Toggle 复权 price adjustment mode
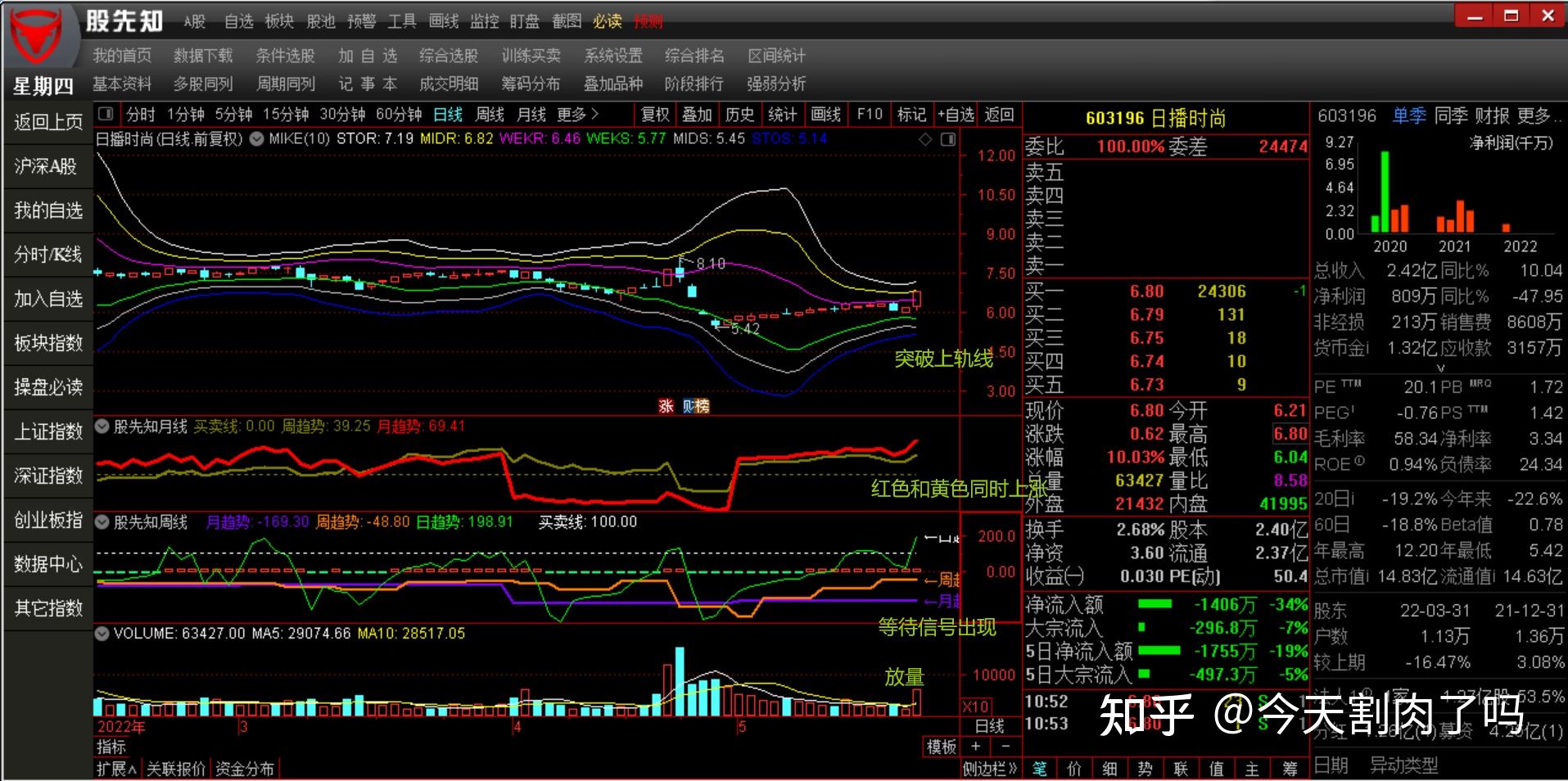This screenshot has width=1568, height=781. click(x=655, y=115)
